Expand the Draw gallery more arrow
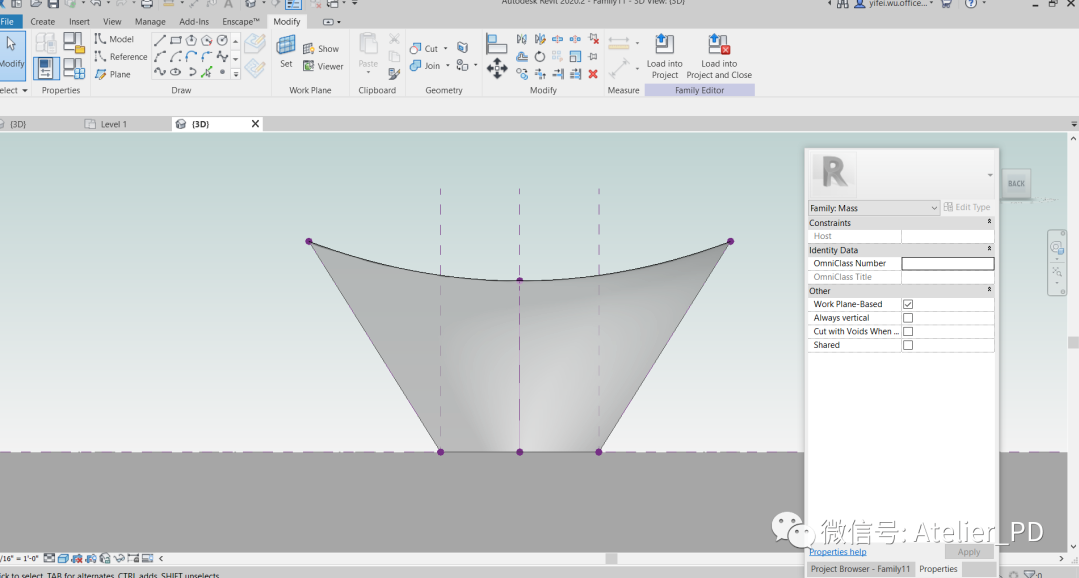The height and width of the screenshot is (578, 1079). [235, 74]
